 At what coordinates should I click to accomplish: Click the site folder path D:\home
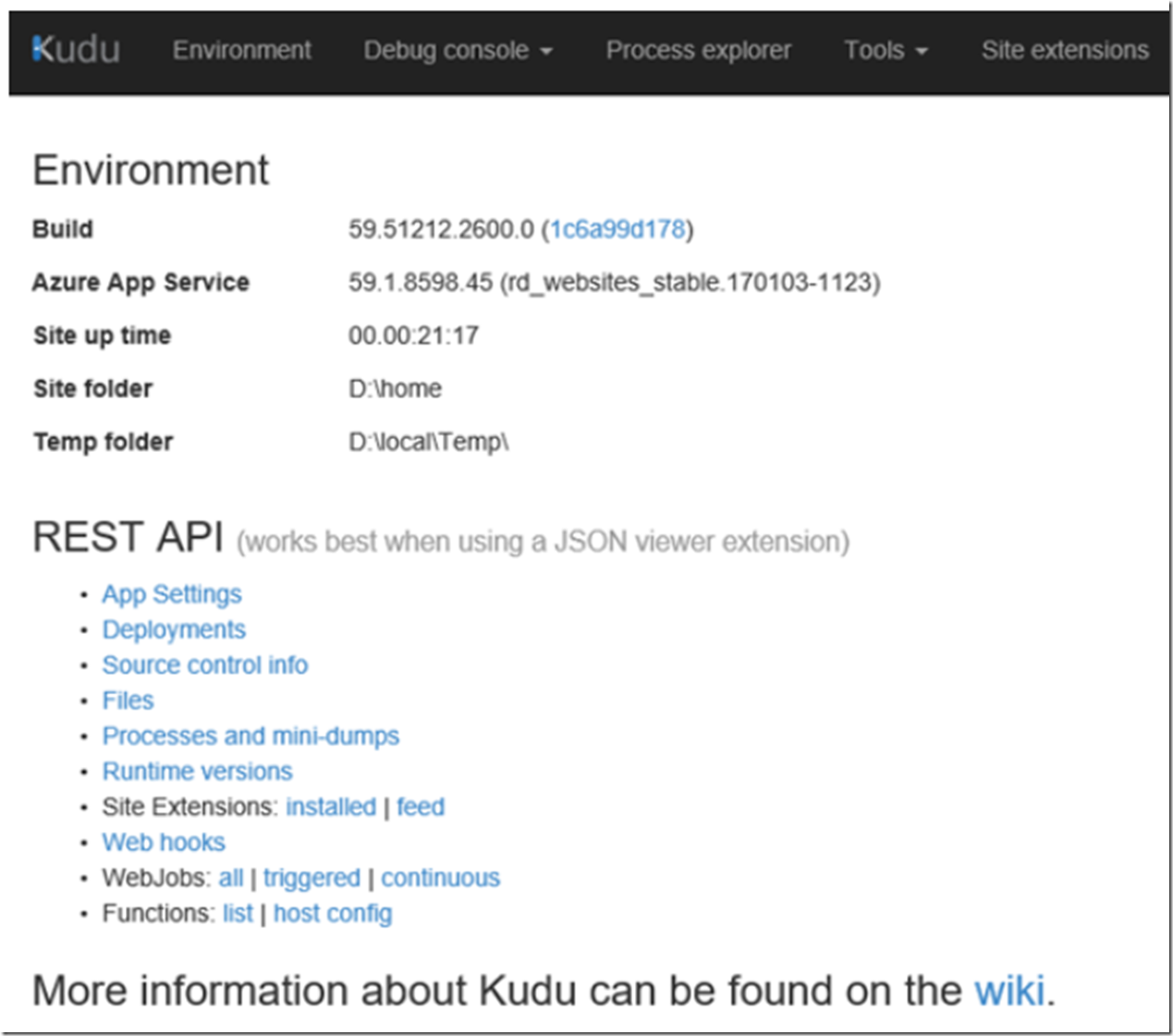(395, 388)
